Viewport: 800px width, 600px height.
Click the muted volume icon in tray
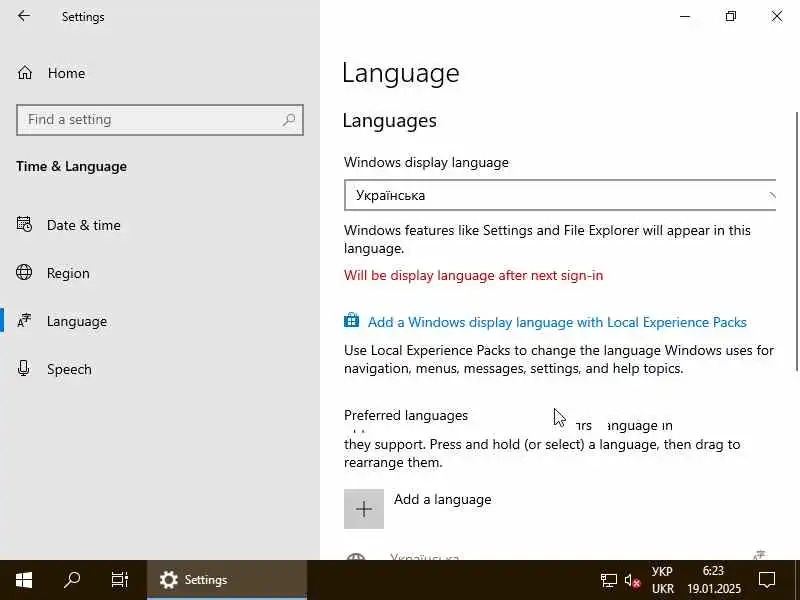click(632, 581)
